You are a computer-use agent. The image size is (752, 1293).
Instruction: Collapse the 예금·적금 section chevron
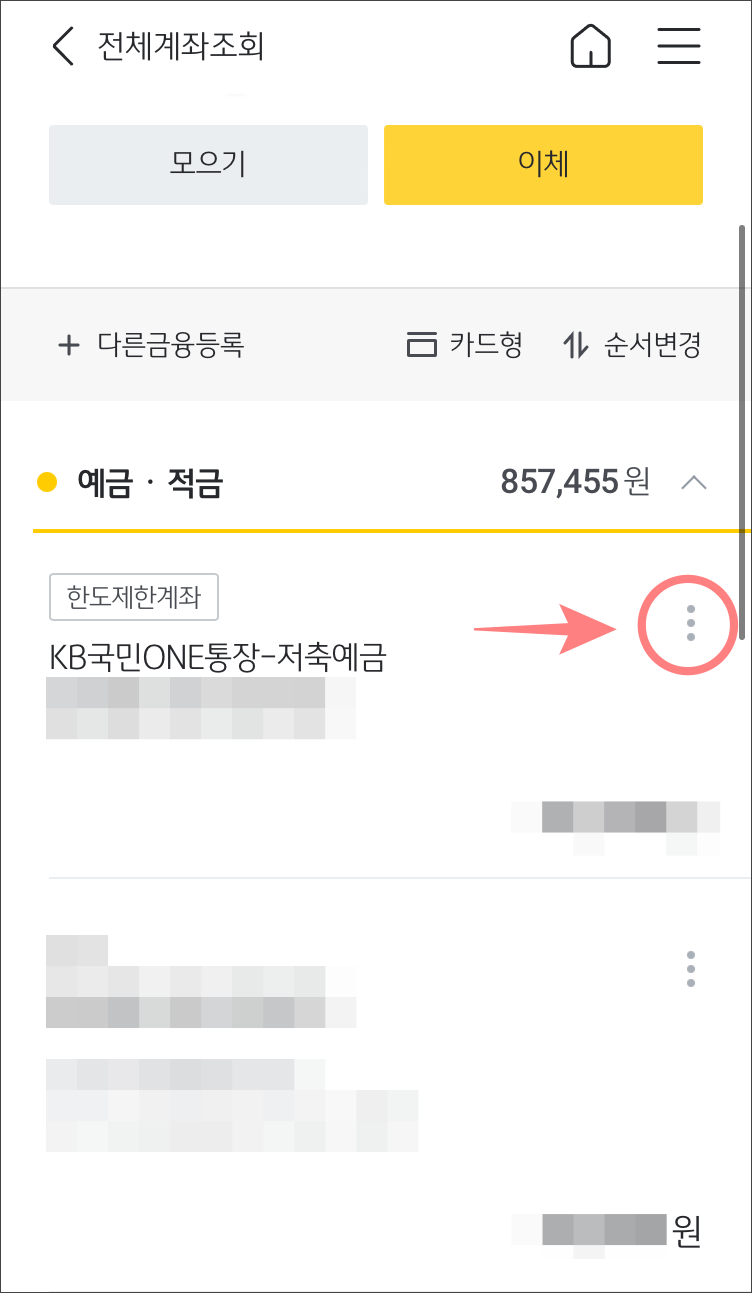coord(693,483)
